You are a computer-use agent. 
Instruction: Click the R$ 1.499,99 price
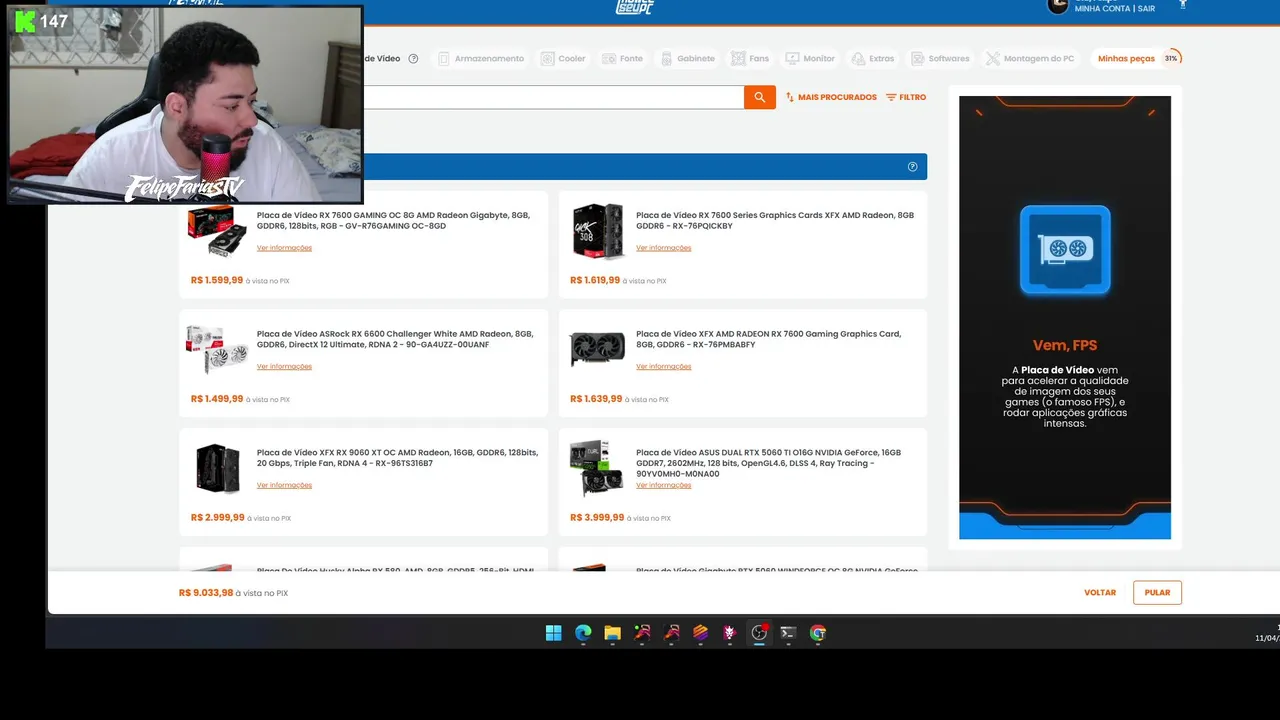[217, 399]
